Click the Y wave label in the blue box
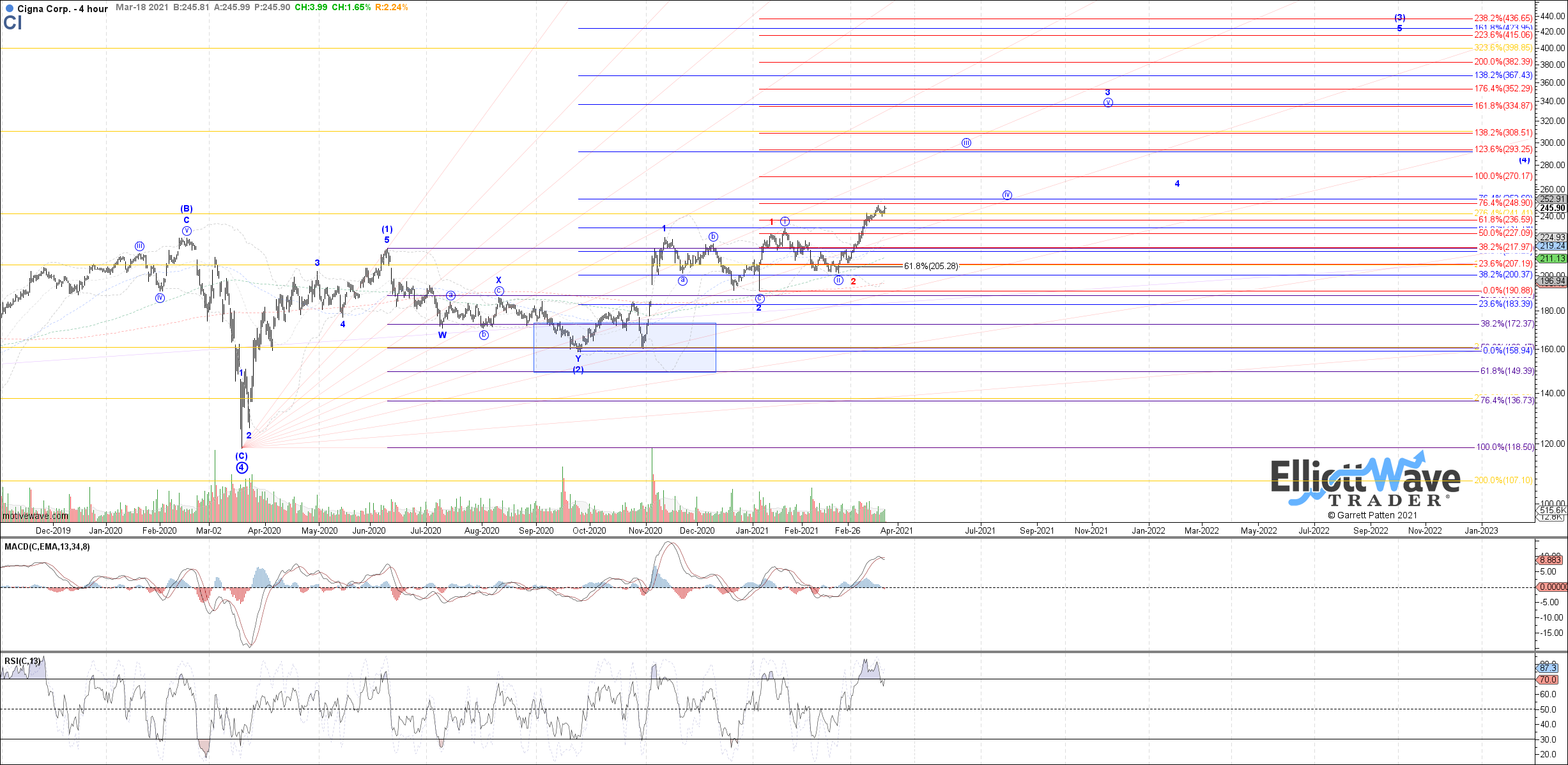1568x765 pixels. coord(578,359)
